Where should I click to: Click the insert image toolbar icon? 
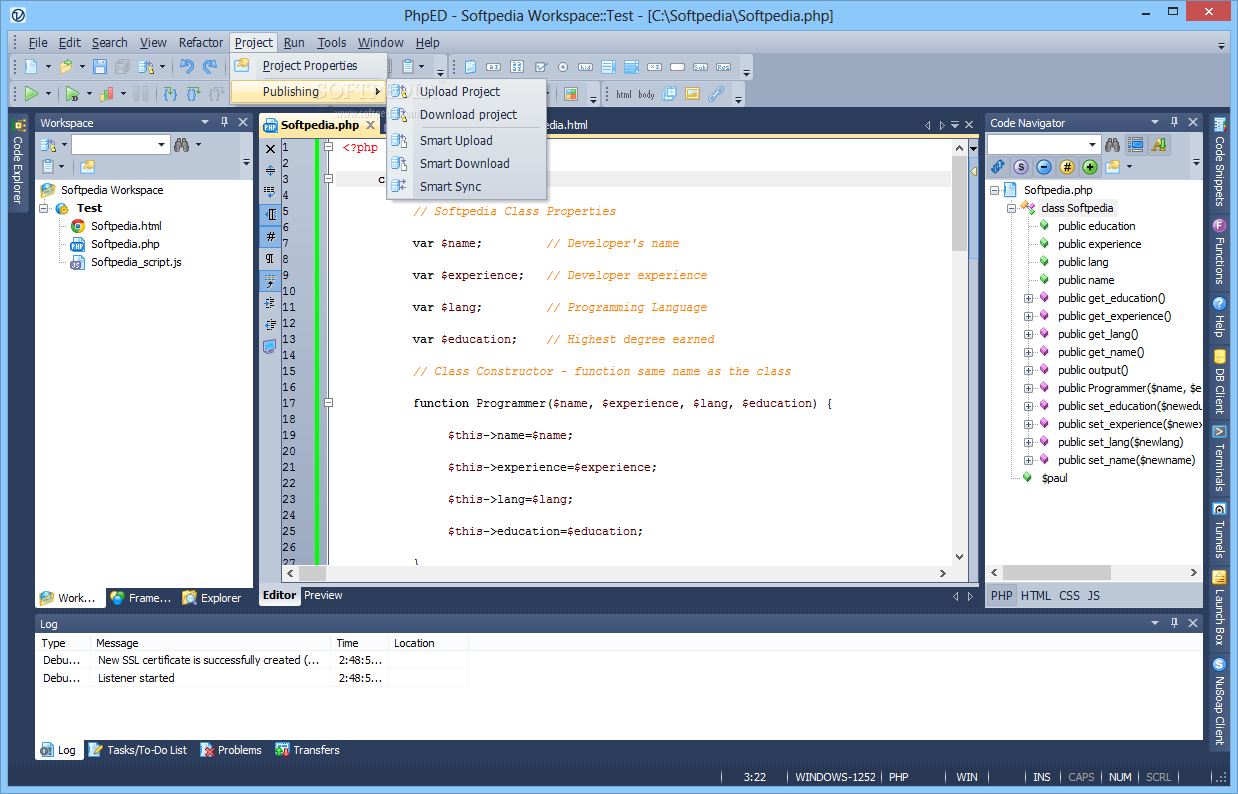692,94
